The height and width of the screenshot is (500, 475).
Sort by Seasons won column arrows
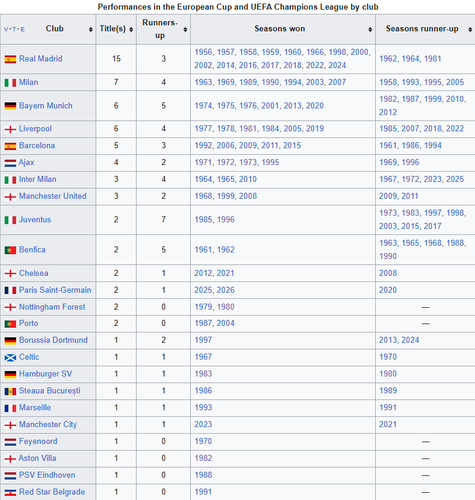click(370, 29)
